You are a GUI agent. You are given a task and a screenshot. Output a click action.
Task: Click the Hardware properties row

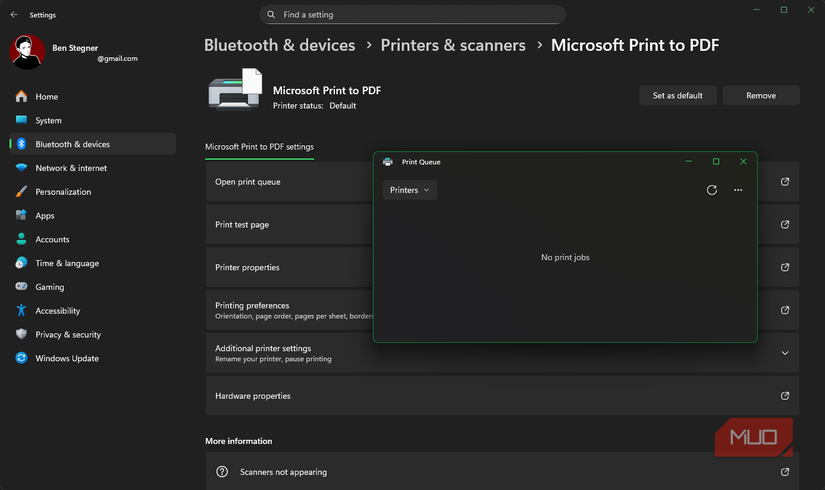502,396
